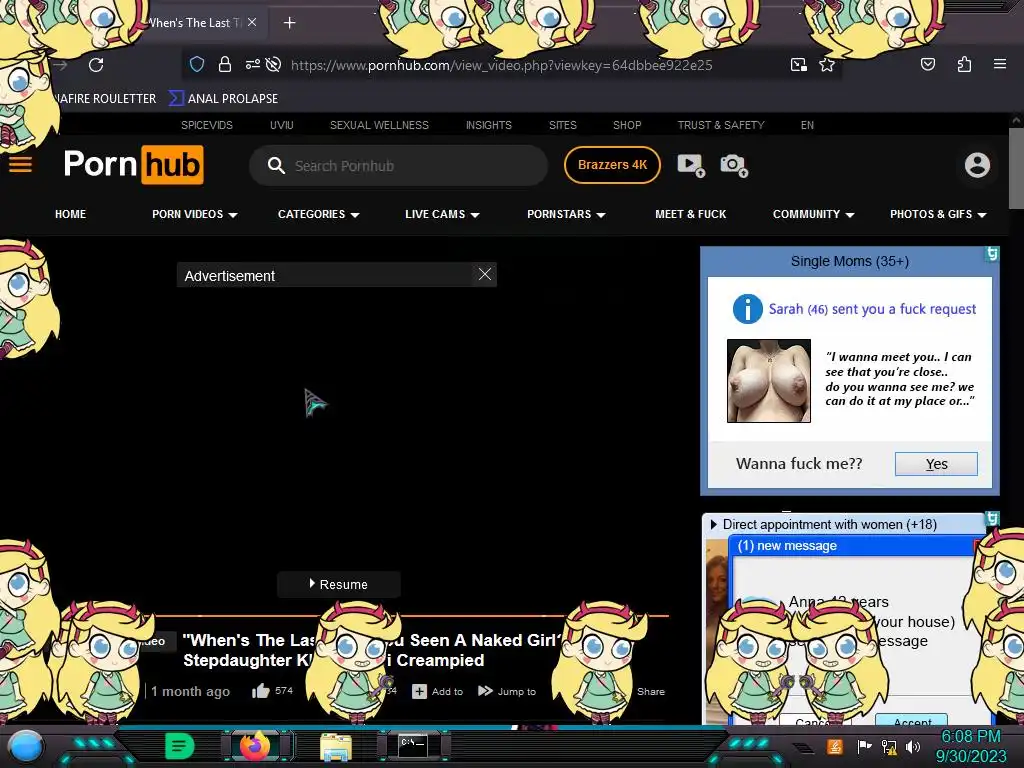Click the upload video icon in the header
1024x768 pixels.
pos(690,165)
